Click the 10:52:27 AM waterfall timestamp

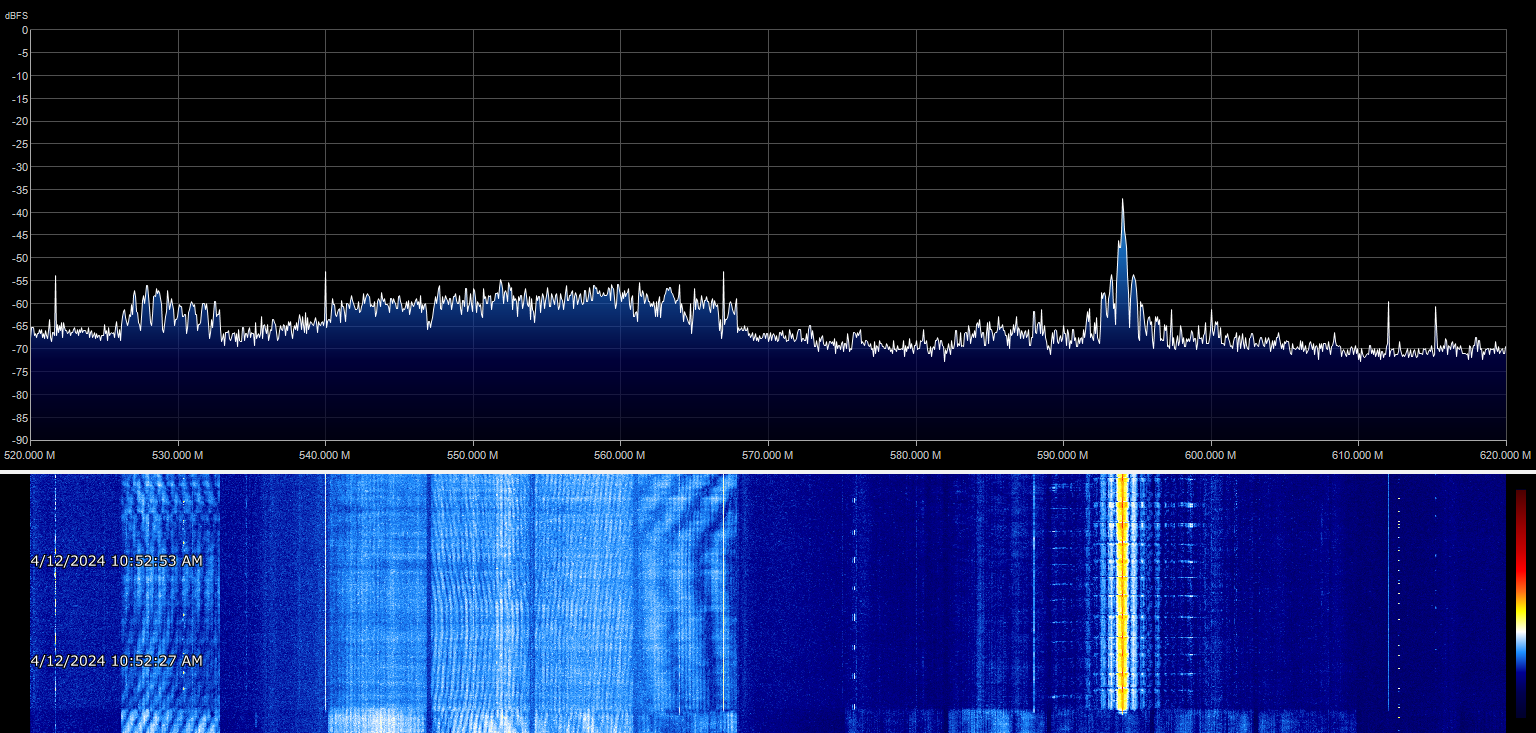point(117,661)
